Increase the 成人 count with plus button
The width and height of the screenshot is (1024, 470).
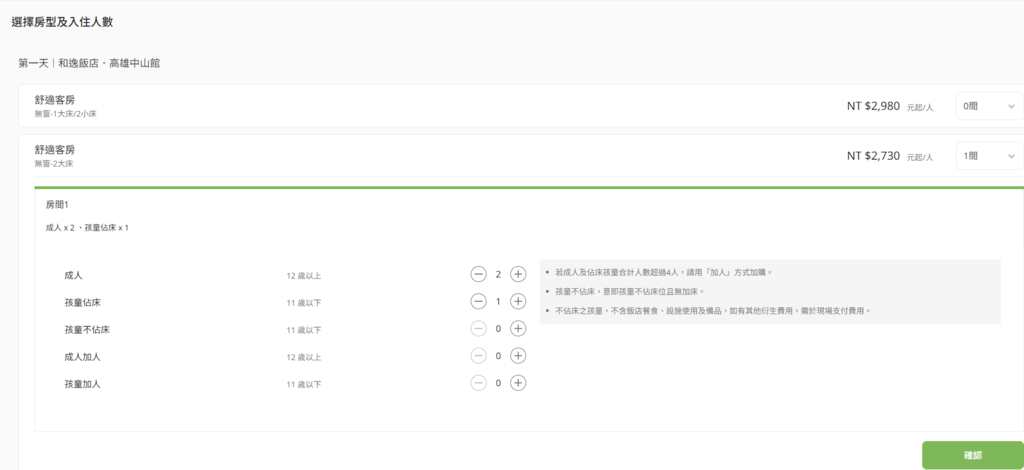pos(518,274)
